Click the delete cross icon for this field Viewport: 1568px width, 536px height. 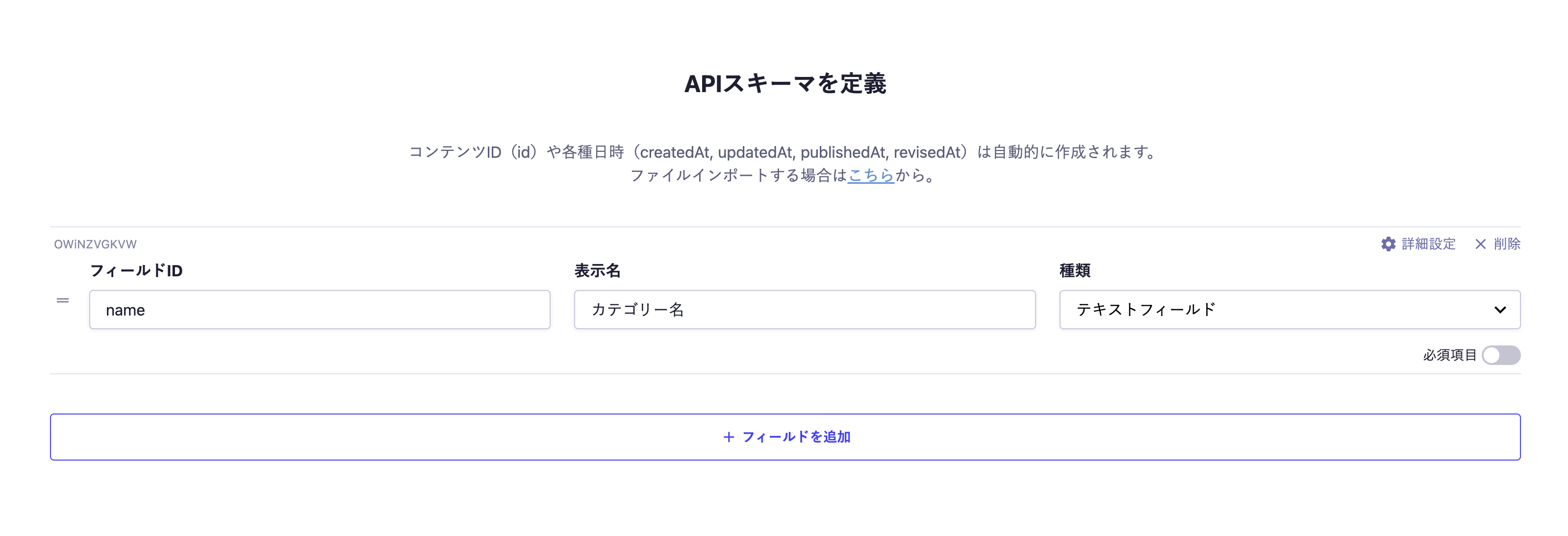pos(1480,244)
